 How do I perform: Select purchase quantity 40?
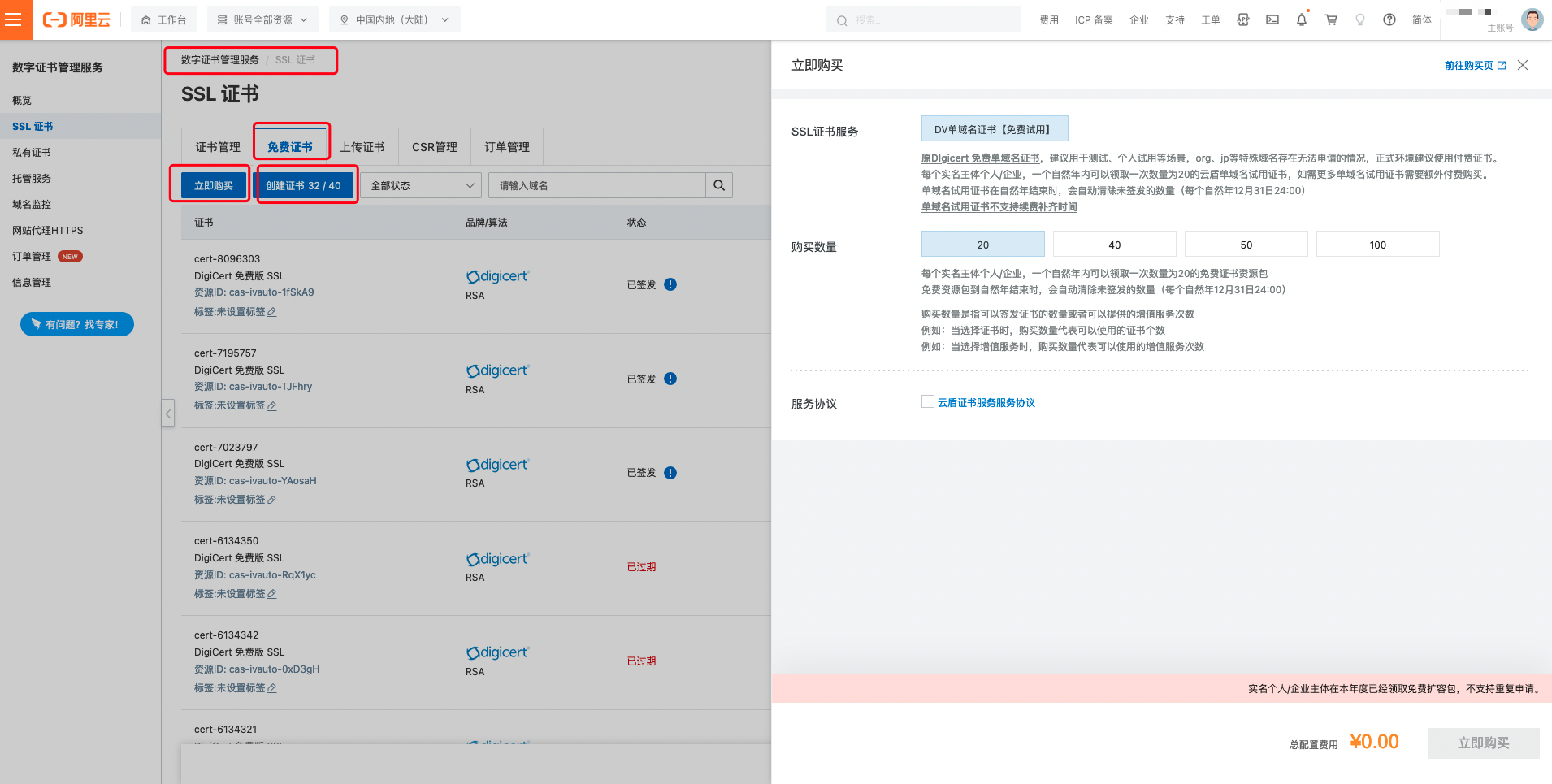pos(1114,245)
